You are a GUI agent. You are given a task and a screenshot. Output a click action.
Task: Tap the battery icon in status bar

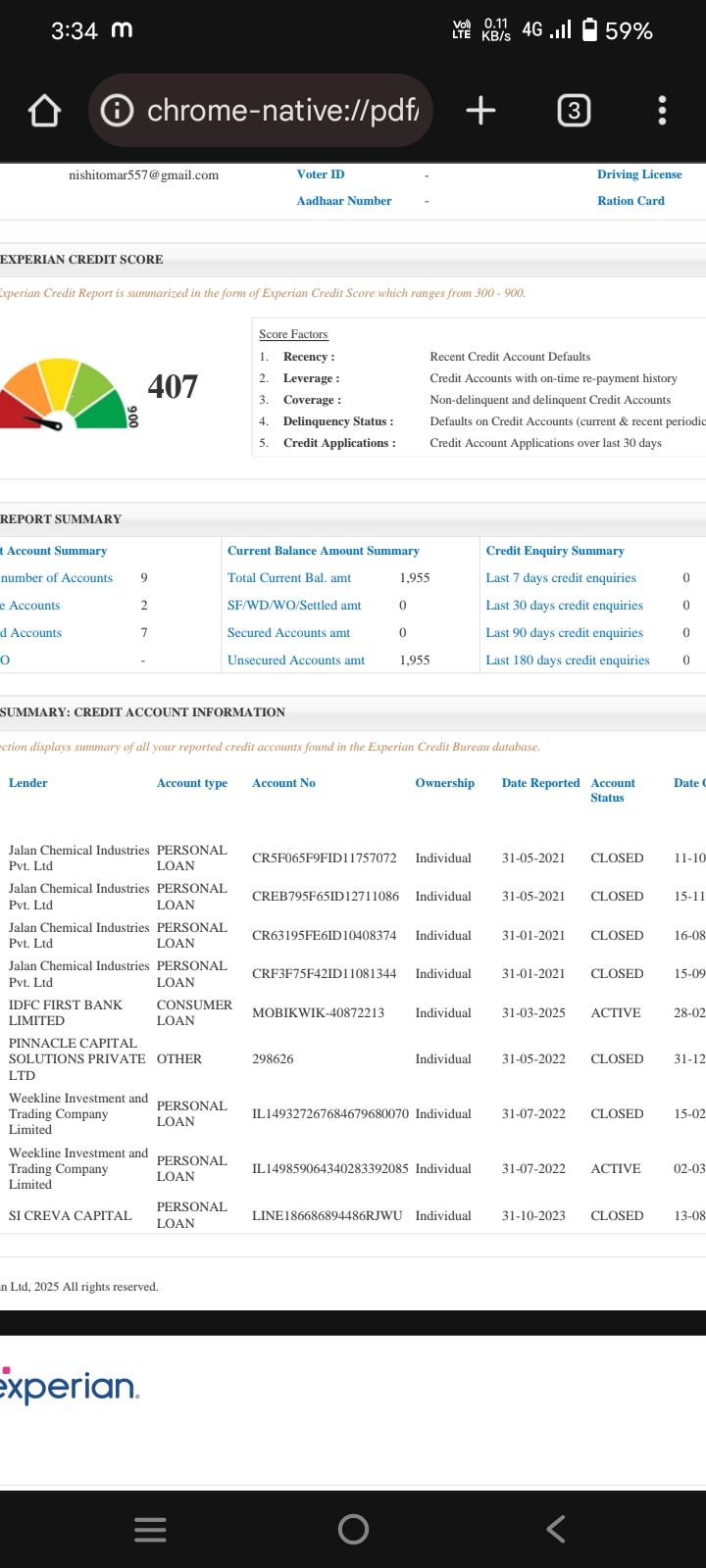tap(589, 30)
